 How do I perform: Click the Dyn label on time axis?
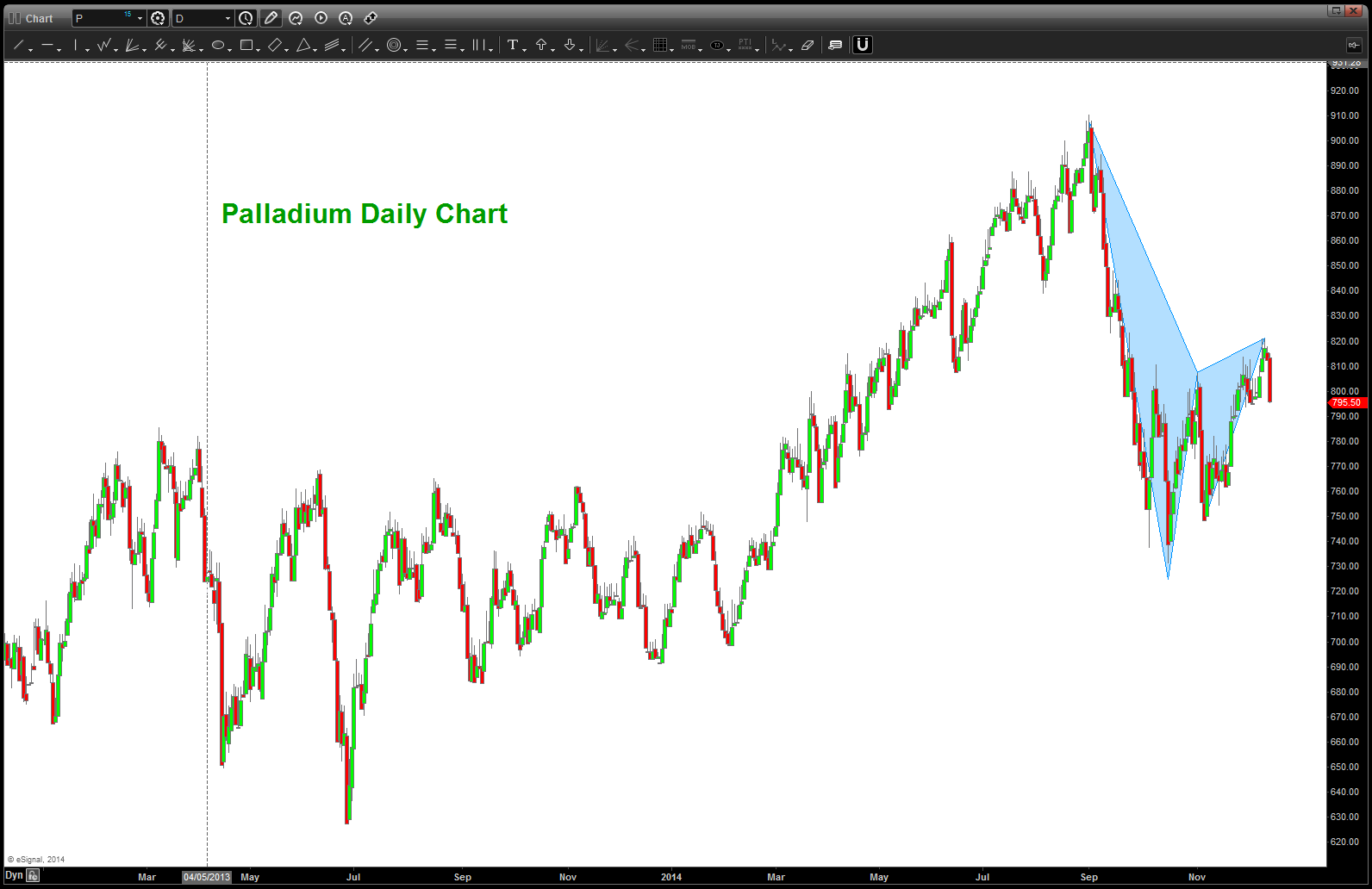[x=14, y=876]
